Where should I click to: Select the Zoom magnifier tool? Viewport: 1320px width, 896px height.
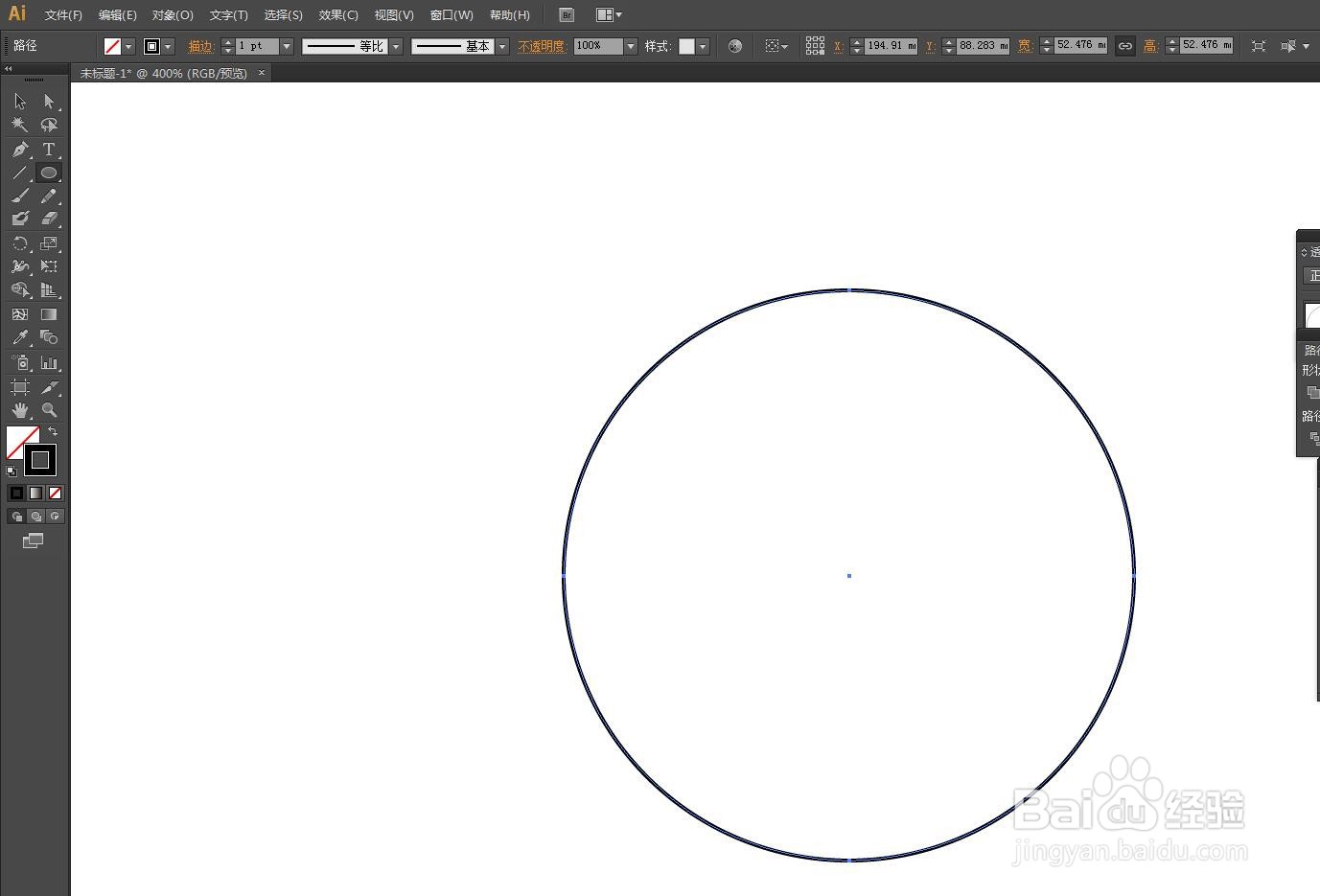[x=49, y=410]
